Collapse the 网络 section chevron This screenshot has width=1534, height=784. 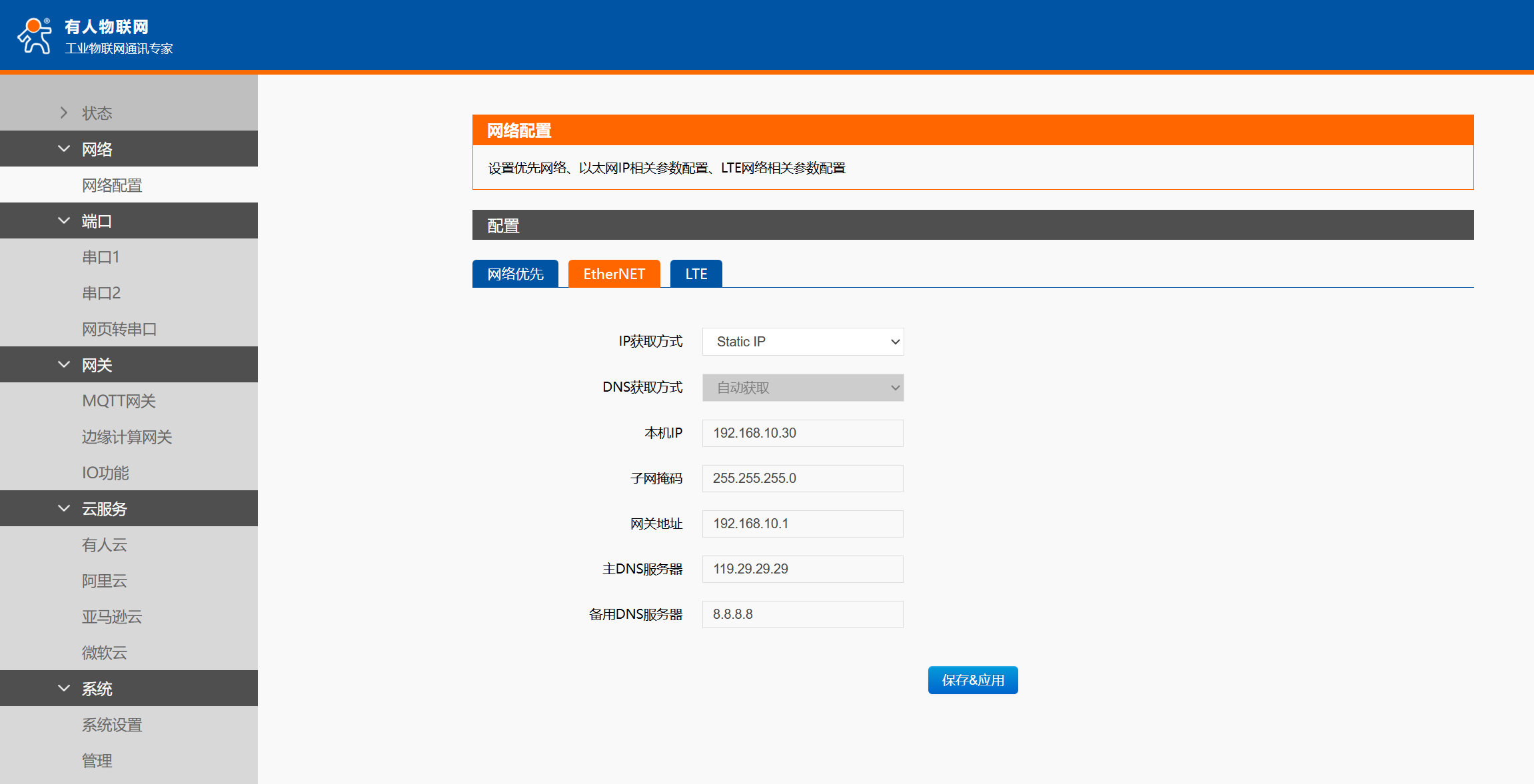(x=64, y=149)
